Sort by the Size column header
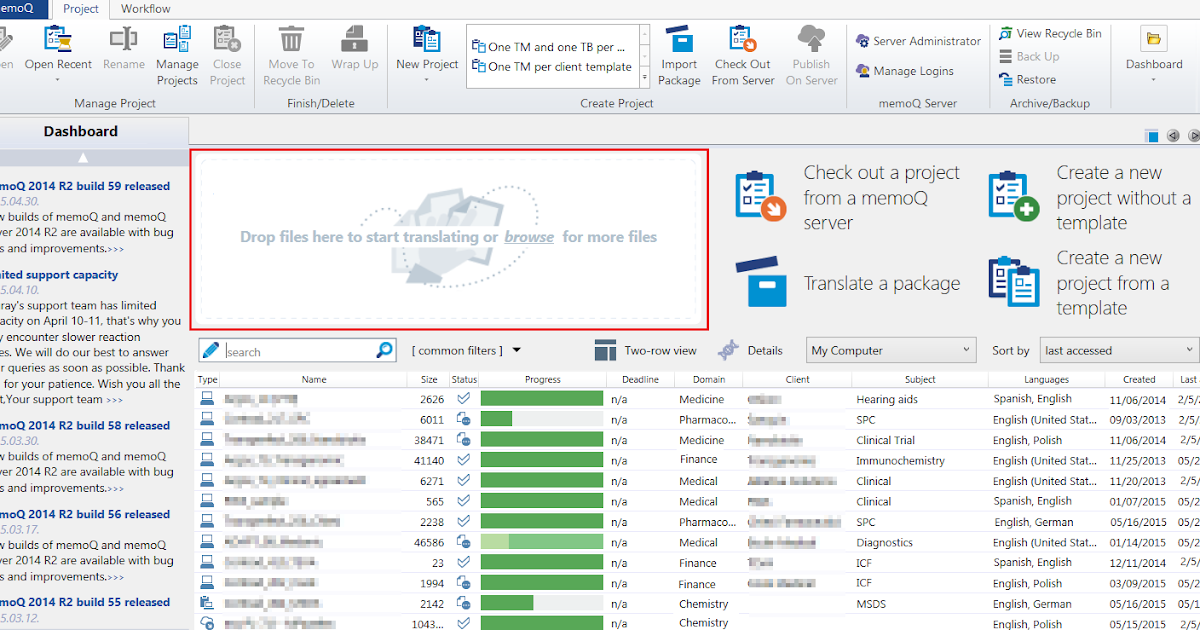The height and width of the screenshot is (630, 1200). click(429, 380)
